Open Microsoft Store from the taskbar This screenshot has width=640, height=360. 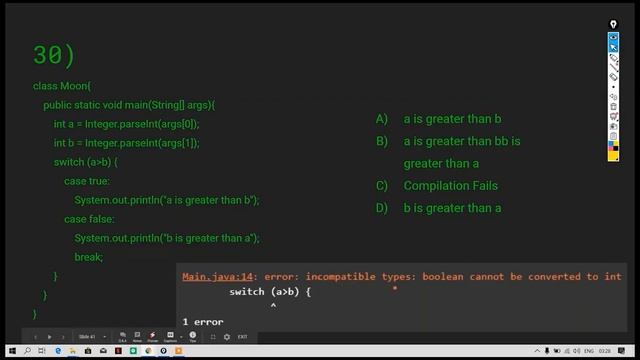88,351
